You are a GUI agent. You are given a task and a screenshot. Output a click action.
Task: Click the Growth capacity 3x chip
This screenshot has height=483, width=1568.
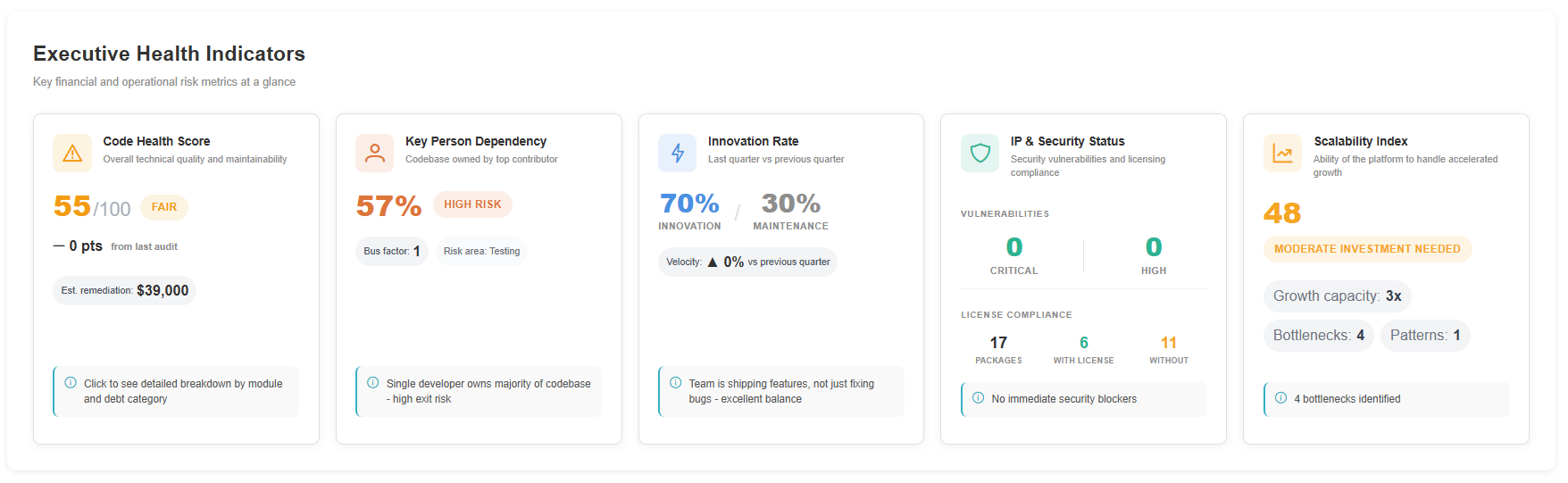click(1337, 296)
